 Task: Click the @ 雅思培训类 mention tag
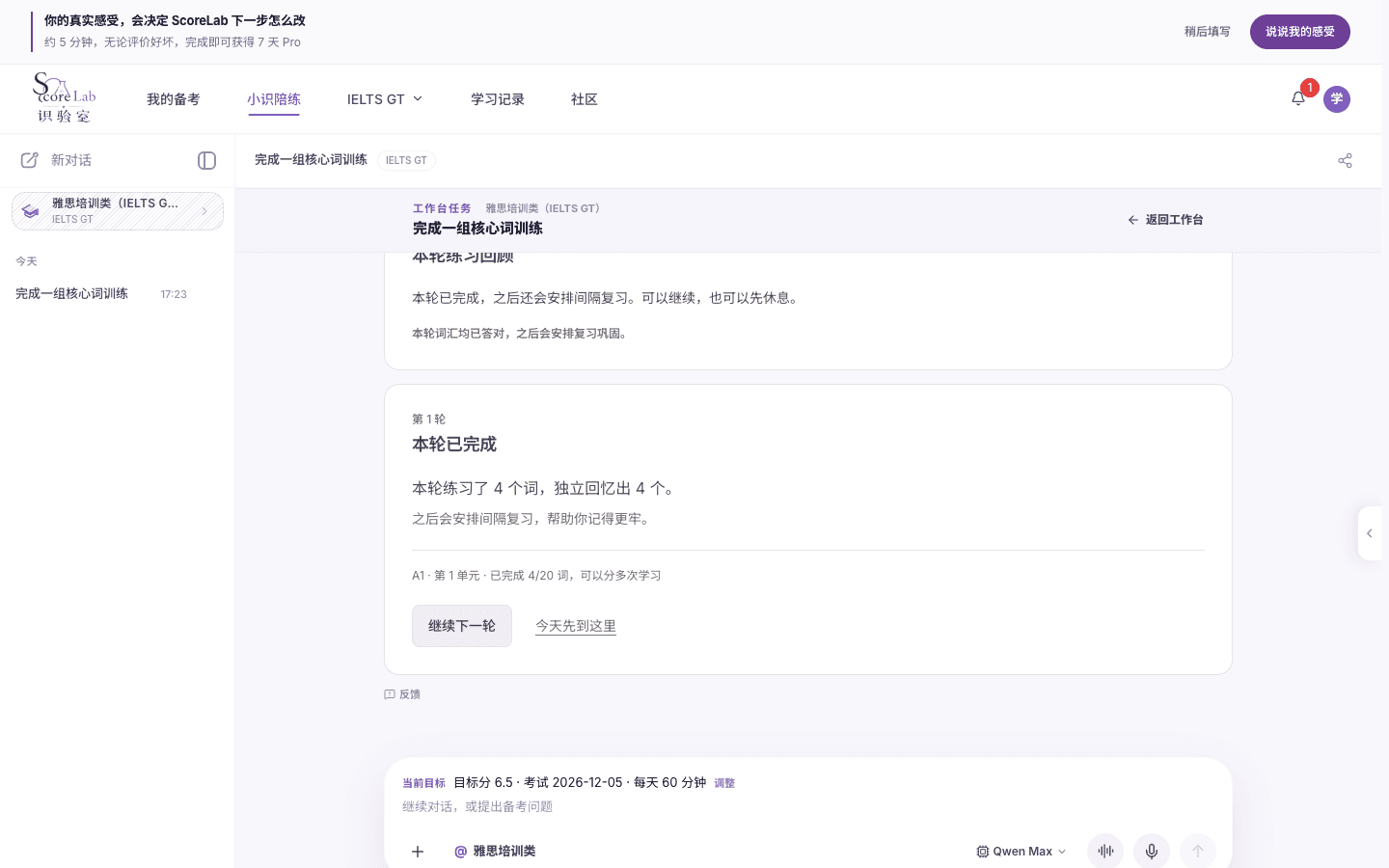[495, 852]
